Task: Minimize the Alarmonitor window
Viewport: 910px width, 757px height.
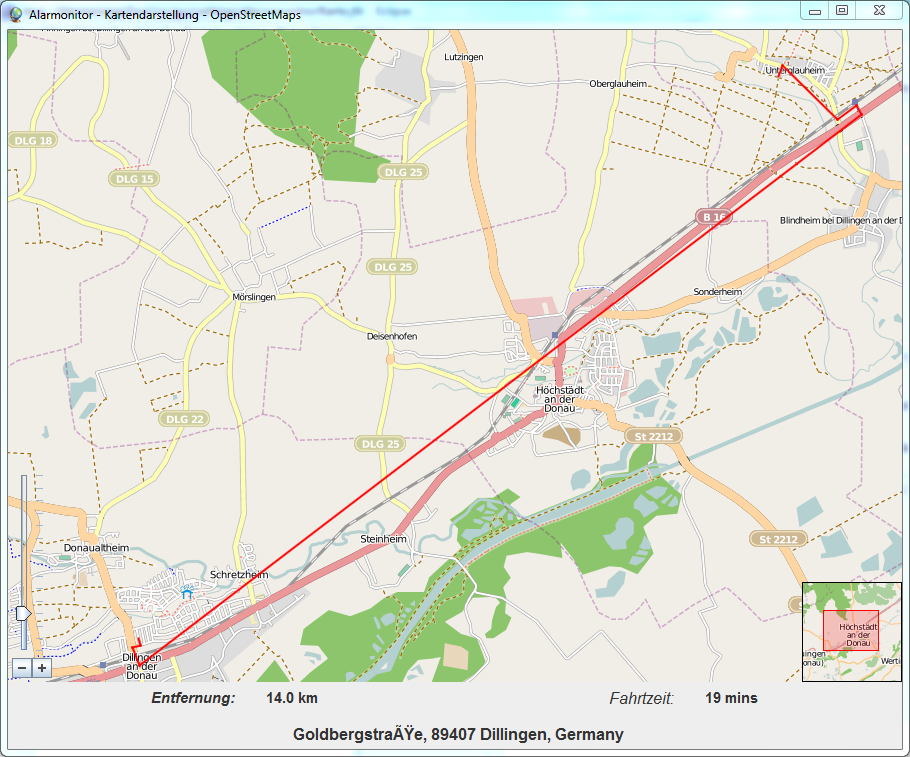Action: click(814, 10)
